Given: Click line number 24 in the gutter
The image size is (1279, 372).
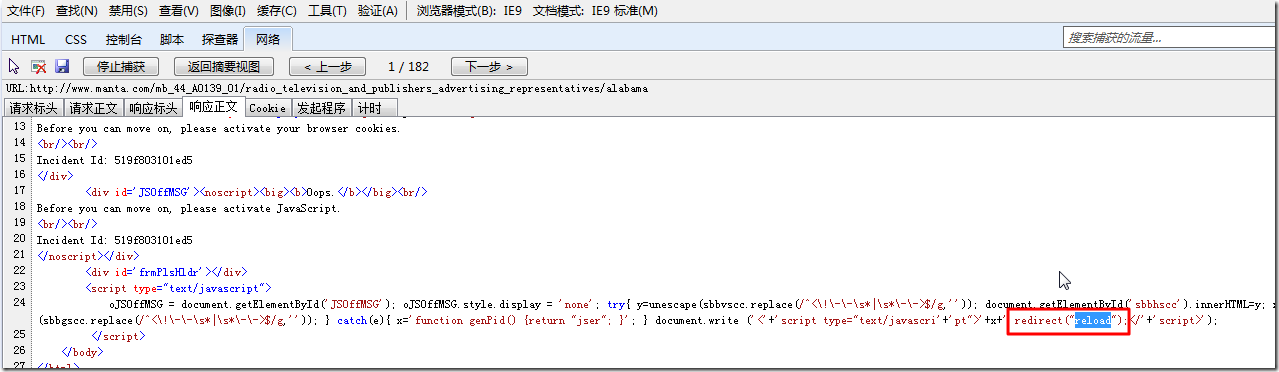Looking at the screenshot, I should pos(19,304).
